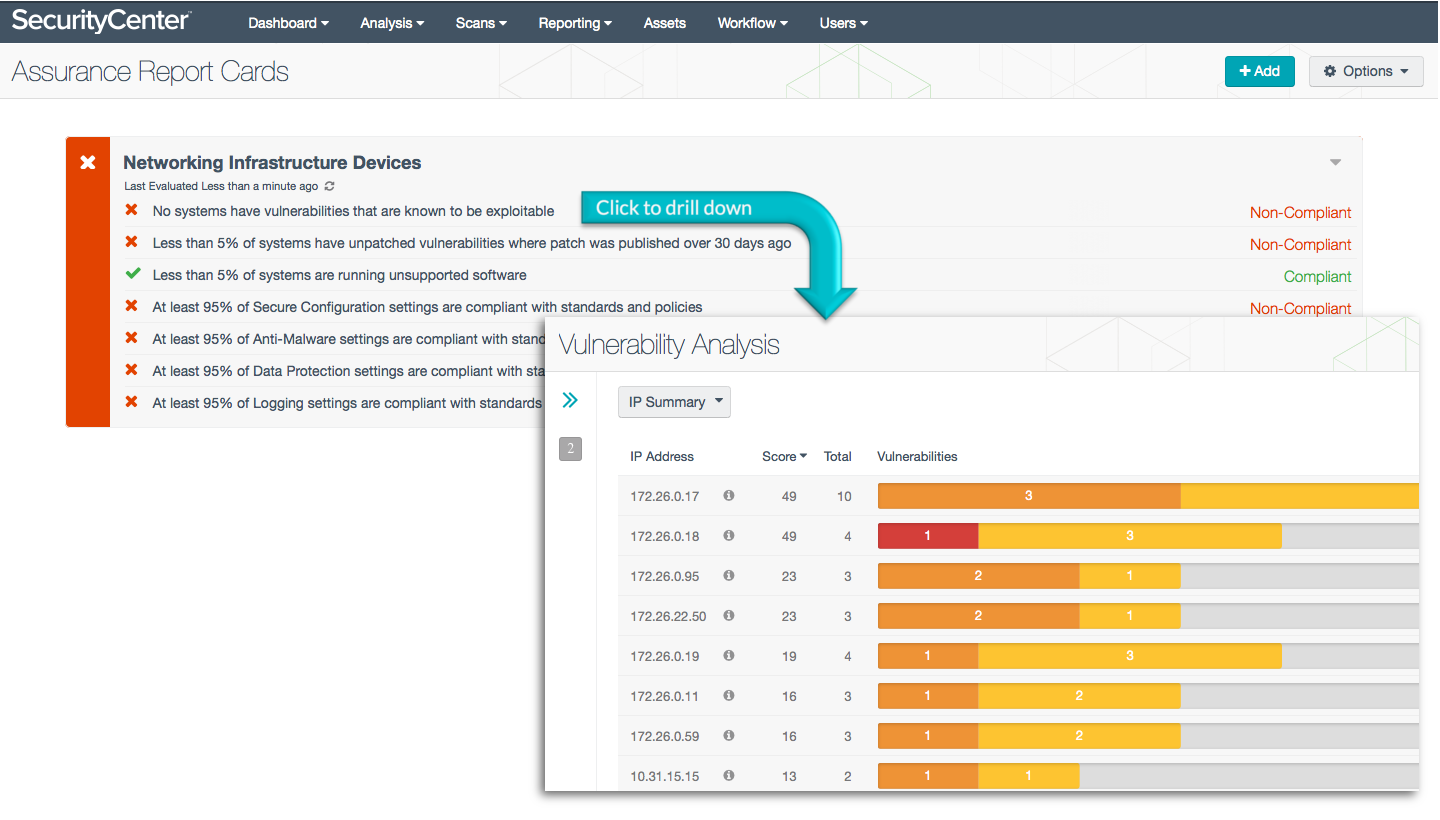Click X icon for Anti-Malware settings policy
This screenshot has height=820, width=1440.
click(x=131, y=338)
